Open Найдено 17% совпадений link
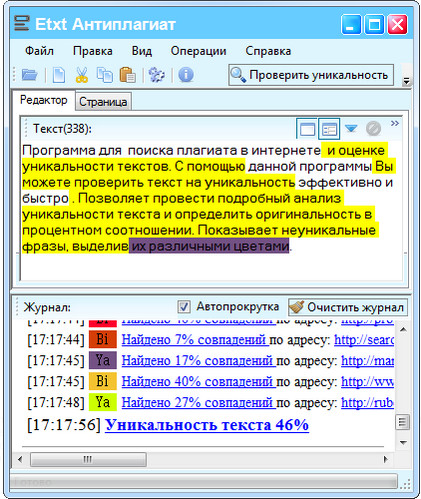Screen dimensions: 421x499 click(199, 360)
